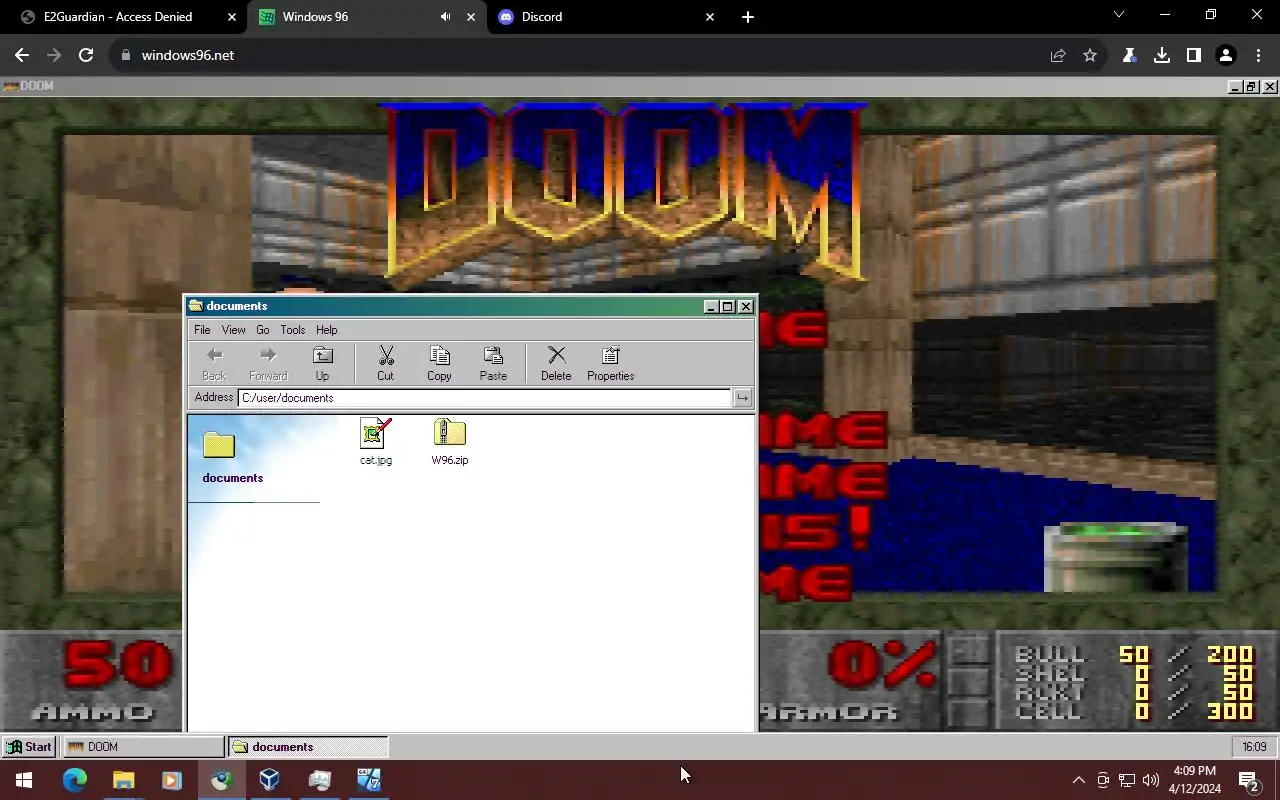1280x800 pixels.
Task: Open the Help menu
Action: 327,330
